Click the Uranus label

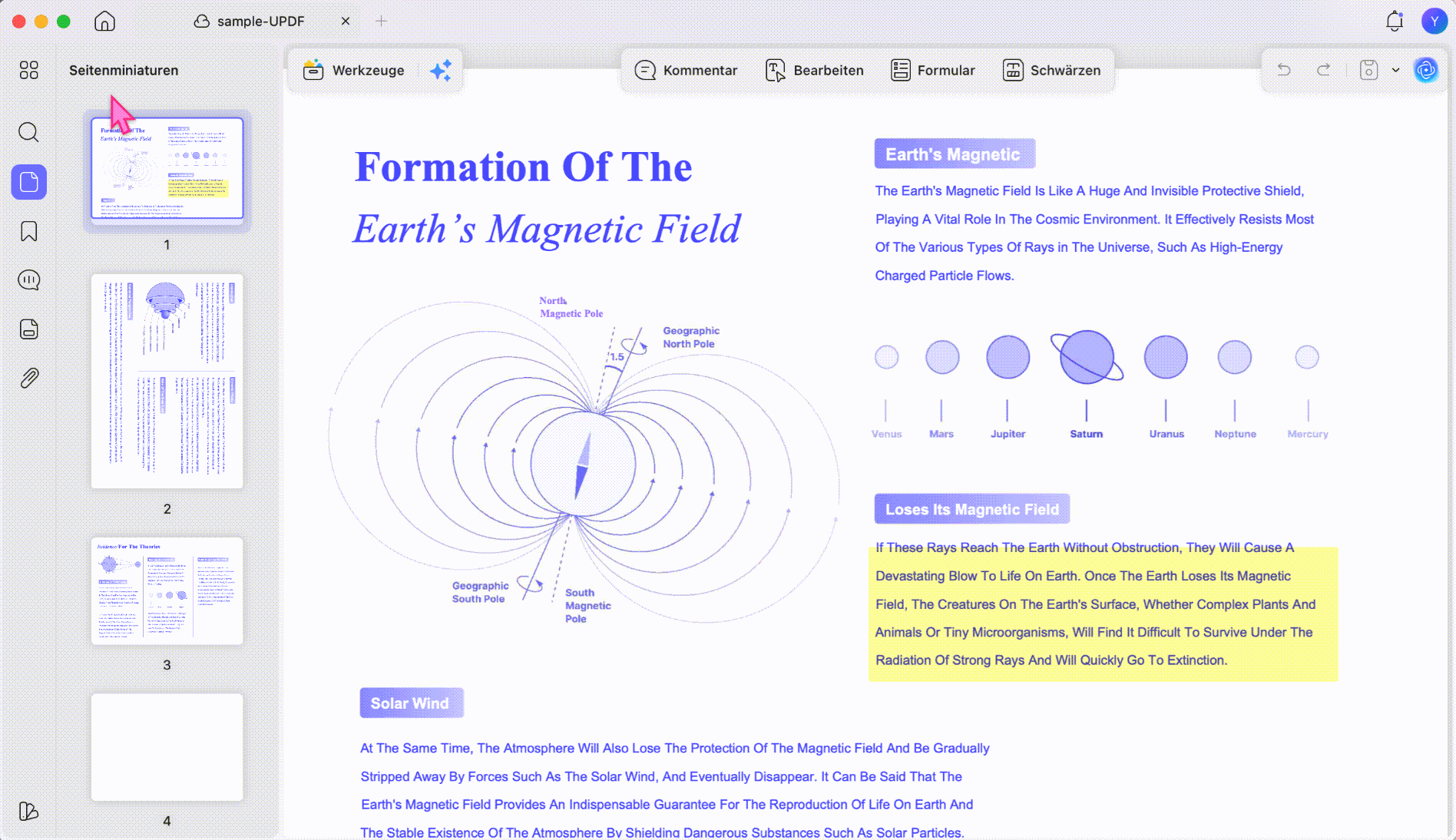click(1166, 434)
